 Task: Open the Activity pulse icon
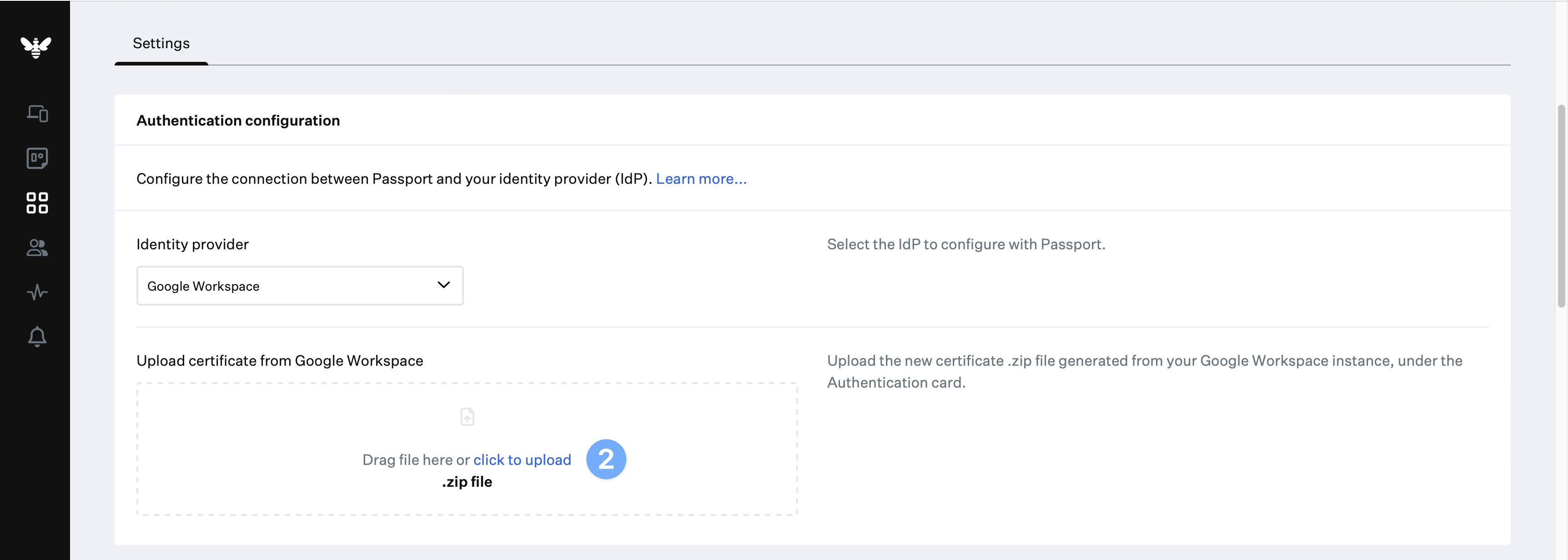tap(37, 292)
